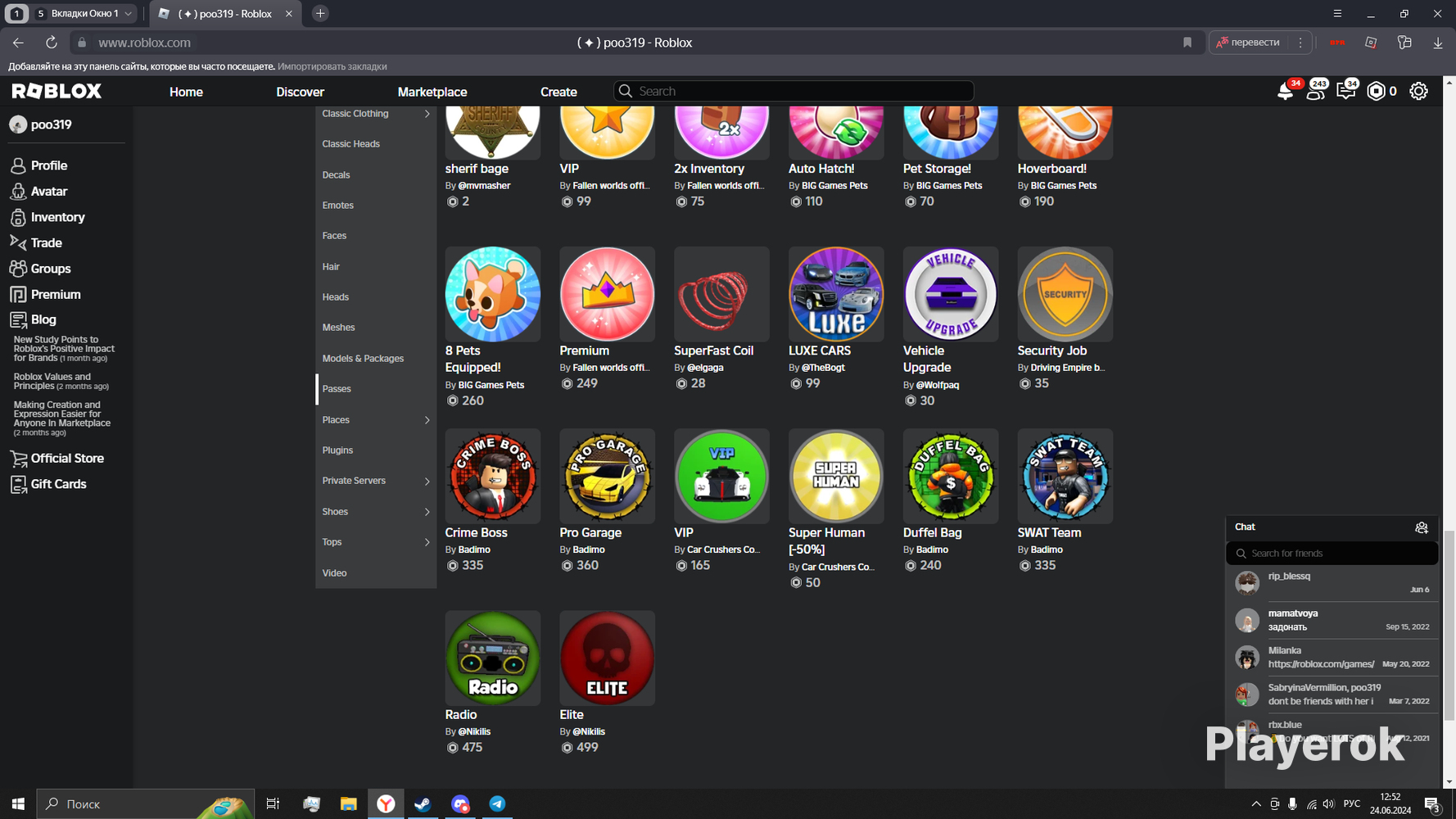Open the Create tab
This screenshot has width=1456, height=819.
558,92
